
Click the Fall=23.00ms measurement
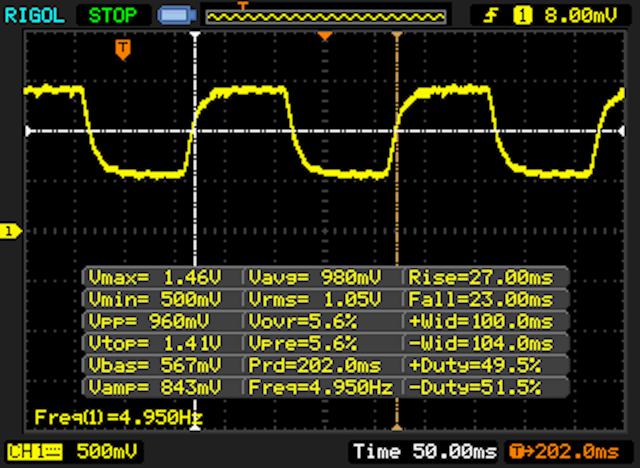pos(481,299)
